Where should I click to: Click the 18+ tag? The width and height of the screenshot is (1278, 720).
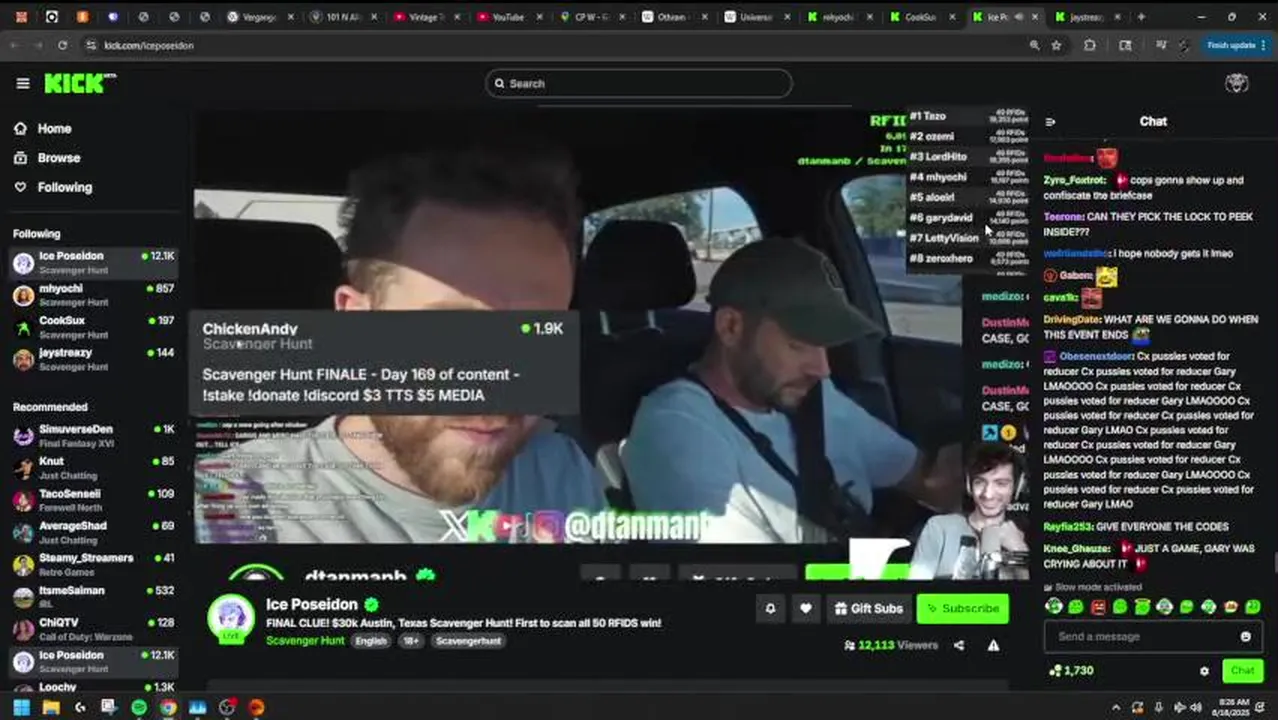pos(411,641)
